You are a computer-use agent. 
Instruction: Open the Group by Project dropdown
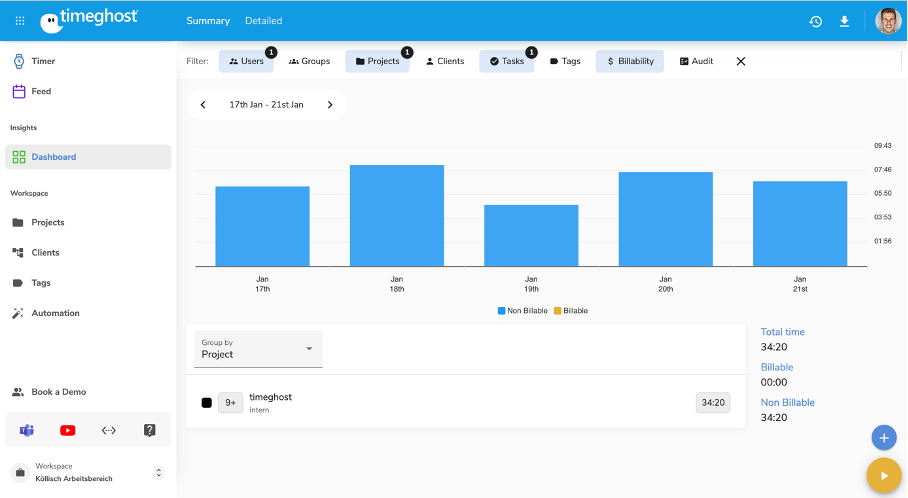[x=258, y=349]
